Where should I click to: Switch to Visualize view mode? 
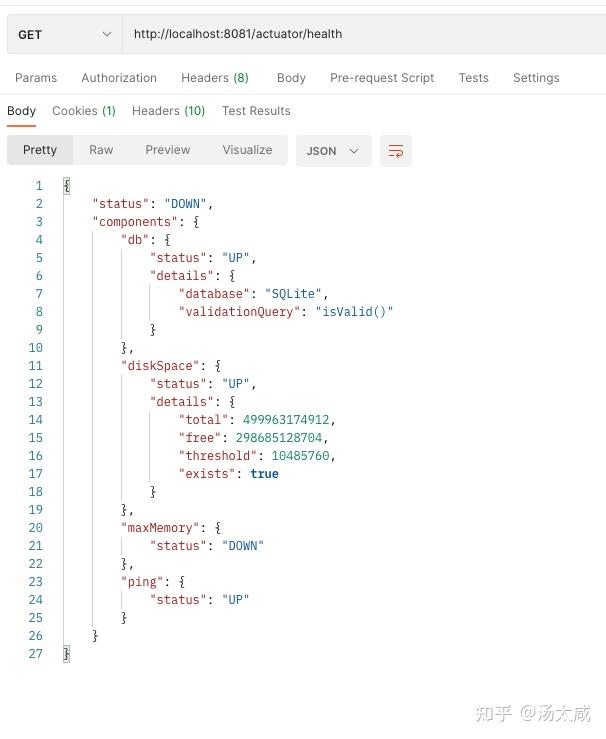[247, 150]
